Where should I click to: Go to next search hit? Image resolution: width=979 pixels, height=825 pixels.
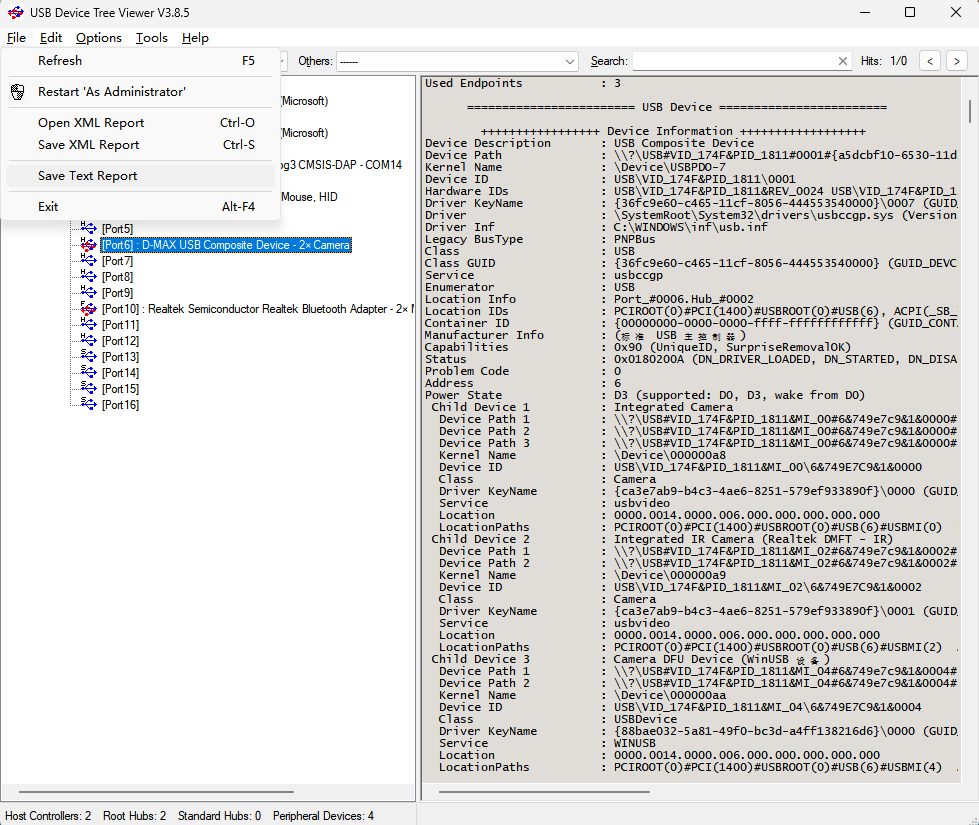click(x=957, y=61)
